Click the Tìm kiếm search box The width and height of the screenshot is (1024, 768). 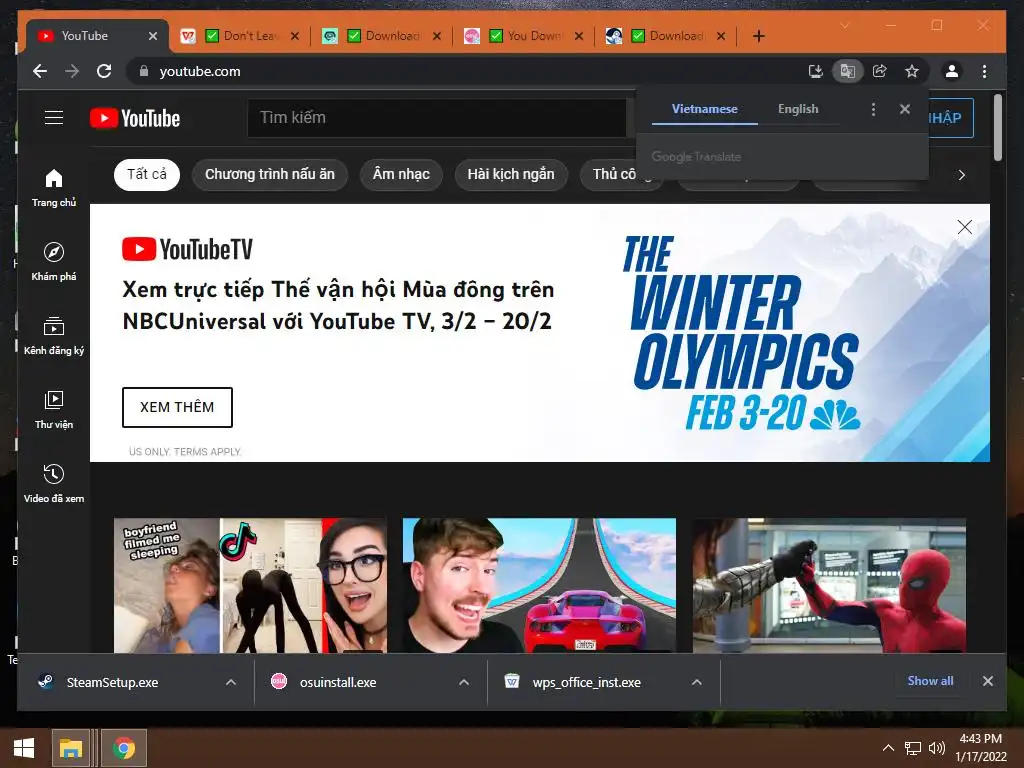(436, 118)
